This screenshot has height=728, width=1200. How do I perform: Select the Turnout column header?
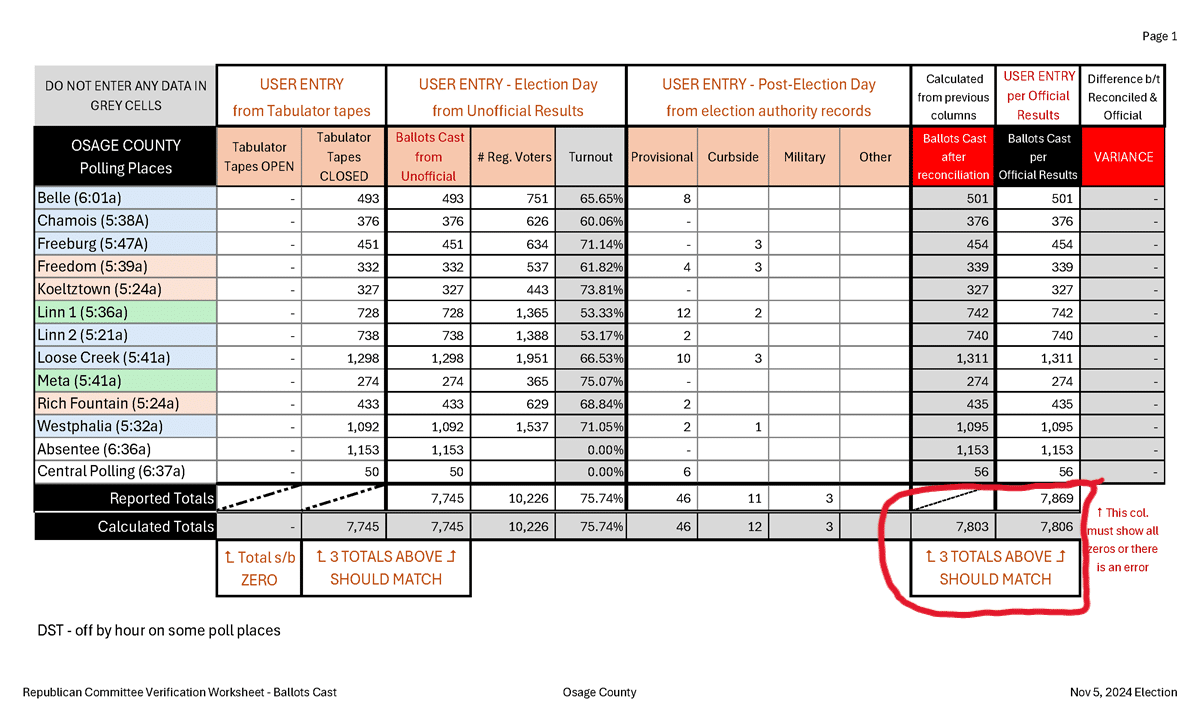click(x=591, y=157)
